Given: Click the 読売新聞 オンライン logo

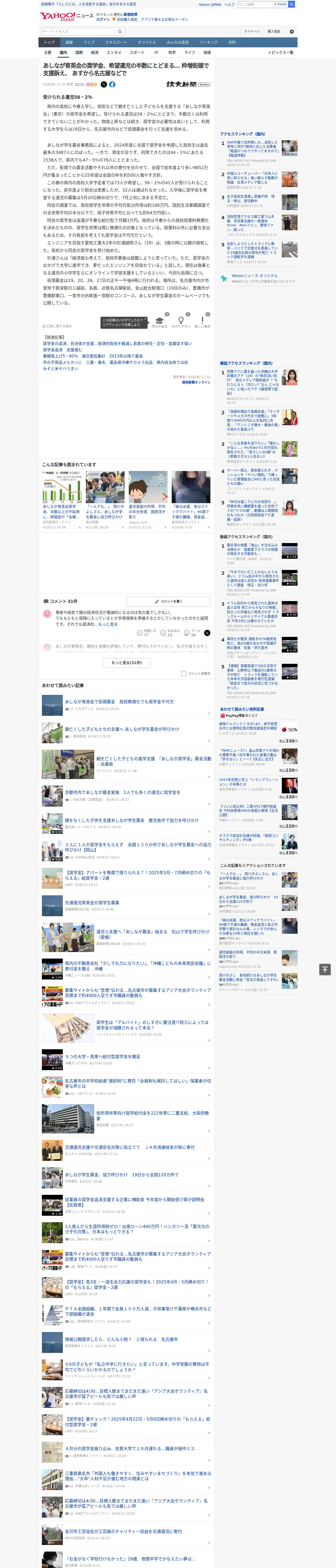Looking at the screenshot, I should (188, 85).
